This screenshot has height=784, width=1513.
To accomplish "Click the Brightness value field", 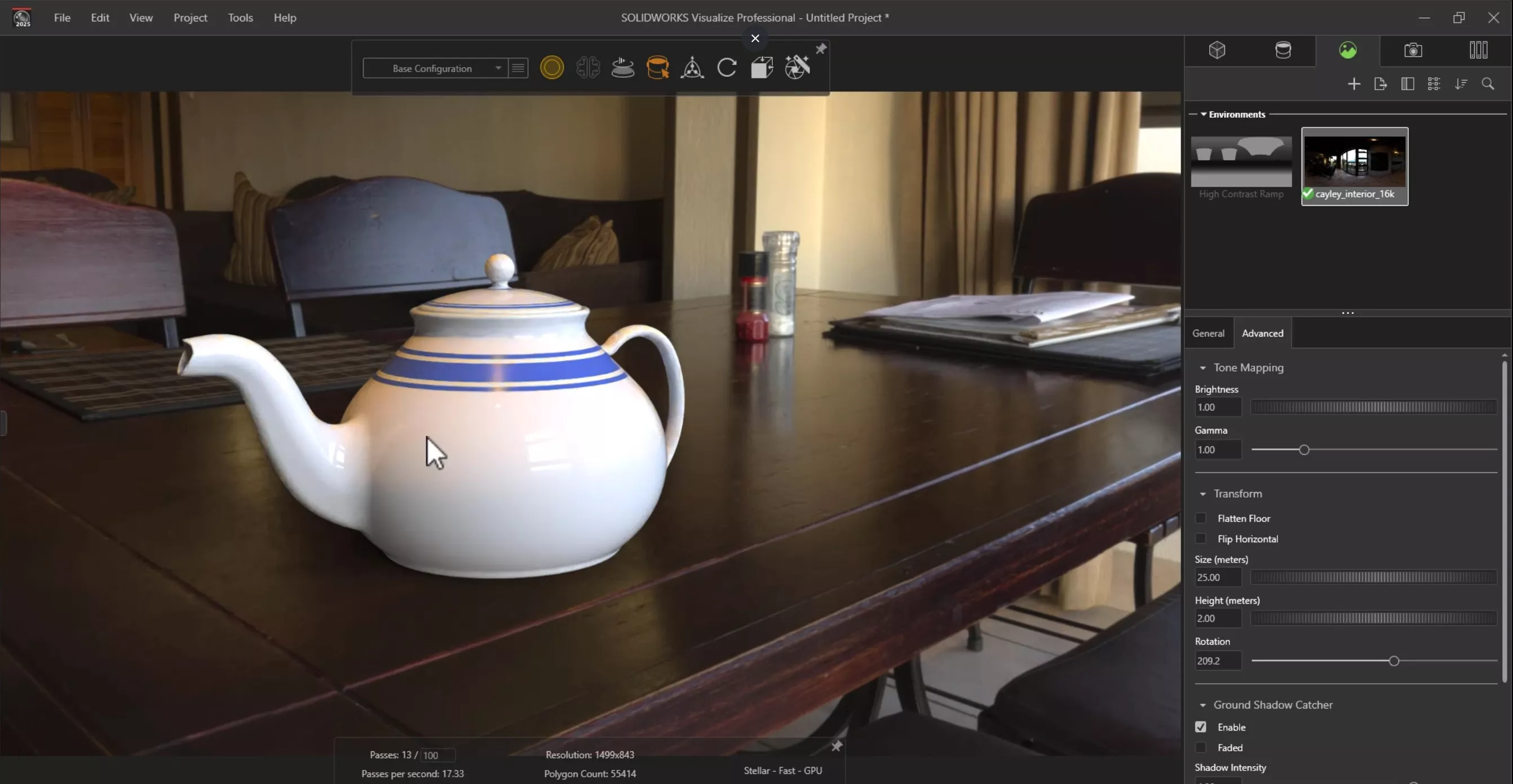I will pos(1218,407).
